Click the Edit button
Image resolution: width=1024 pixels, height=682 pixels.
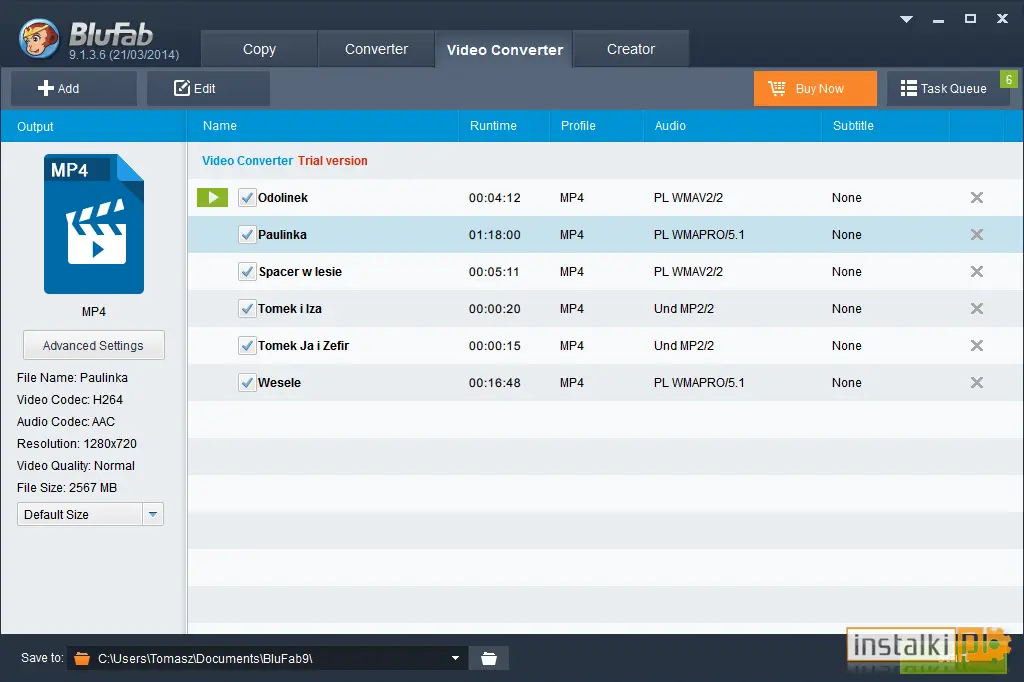[208, 88]
